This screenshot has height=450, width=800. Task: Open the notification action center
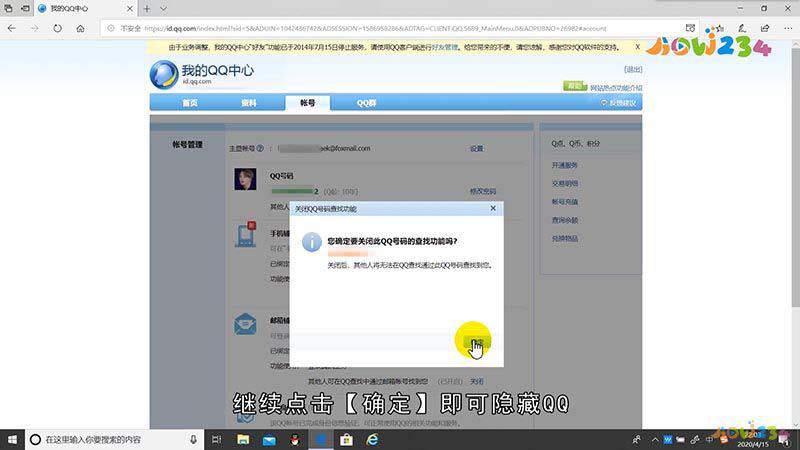pos(784,439)
